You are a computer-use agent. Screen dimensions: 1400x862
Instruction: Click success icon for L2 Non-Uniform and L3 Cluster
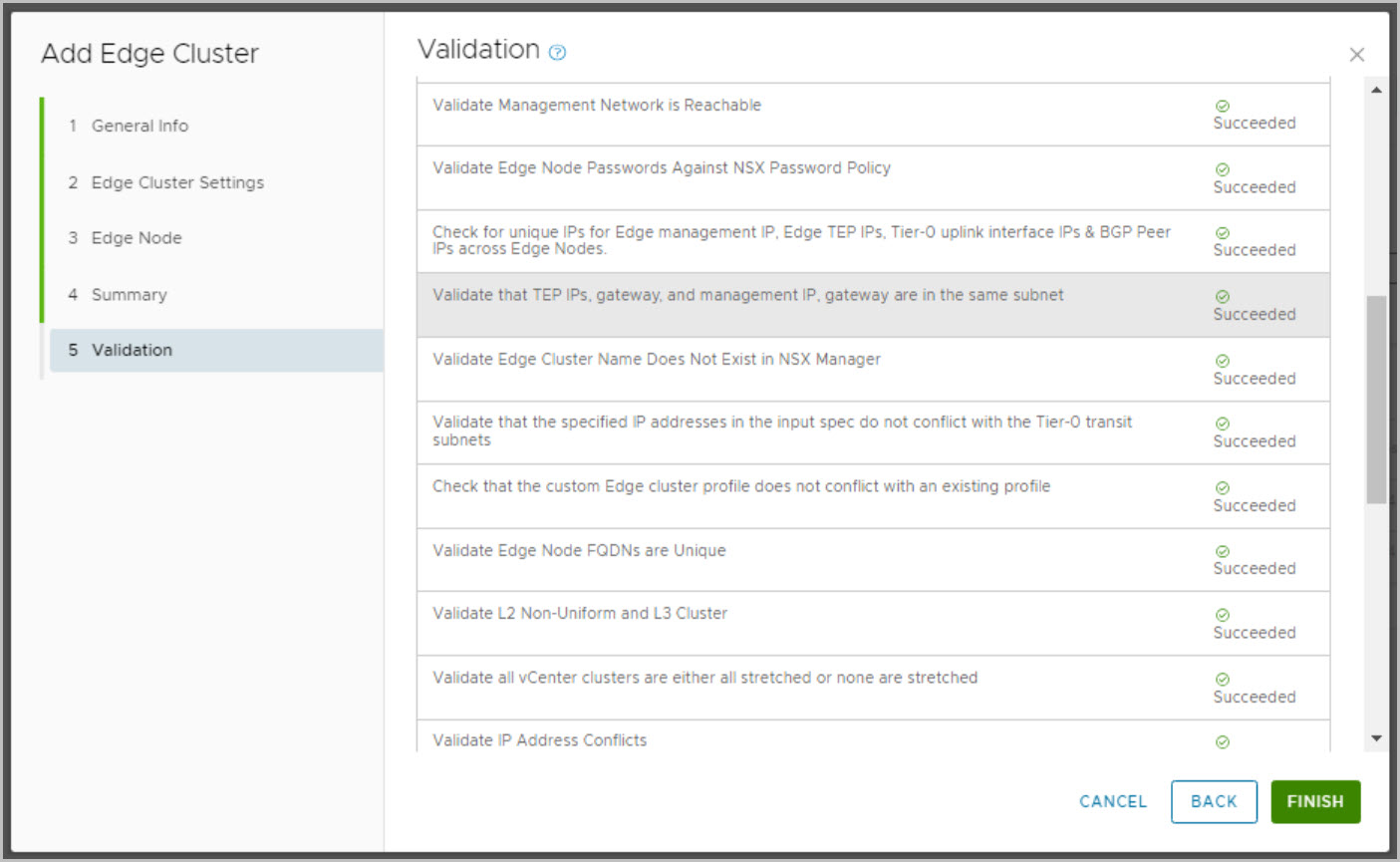[x=1223, y=615]
